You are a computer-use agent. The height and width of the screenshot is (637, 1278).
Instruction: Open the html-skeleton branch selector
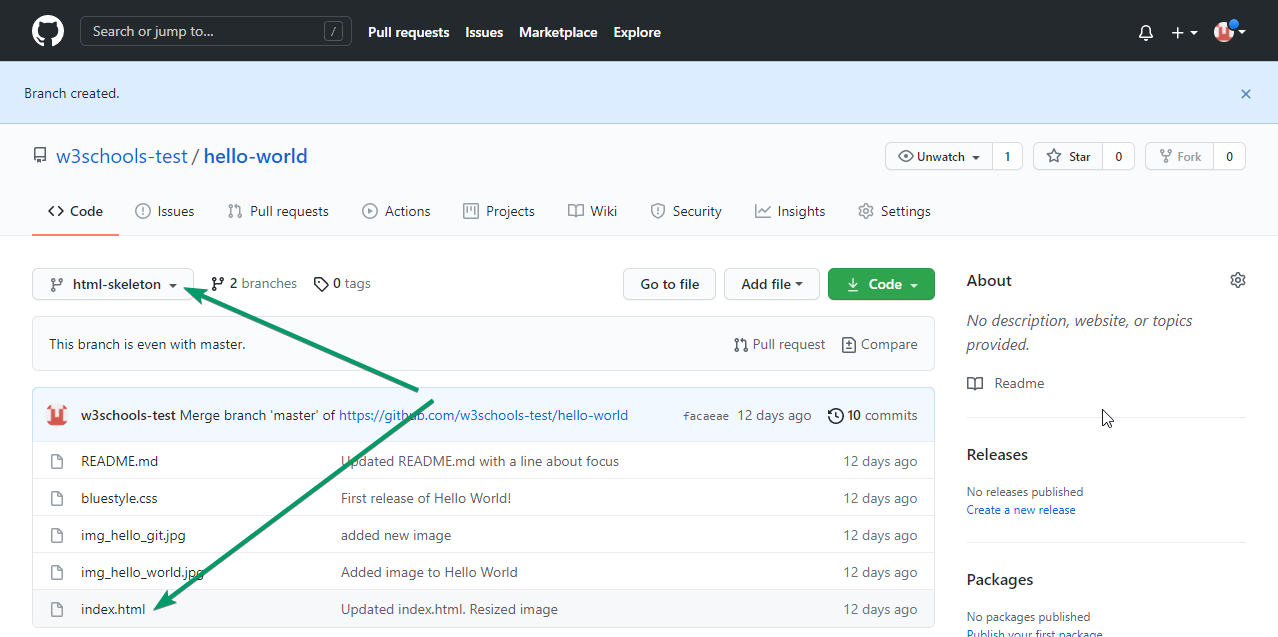[112, 283]
